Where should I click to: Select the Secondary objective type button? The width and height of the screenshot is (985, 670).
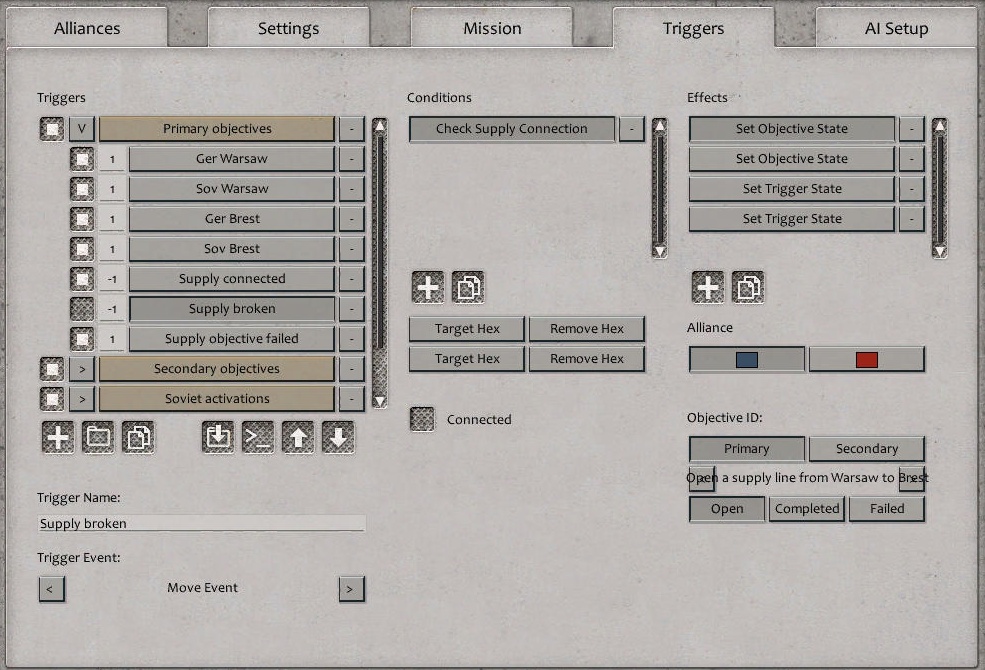click(x=867, y=449)
